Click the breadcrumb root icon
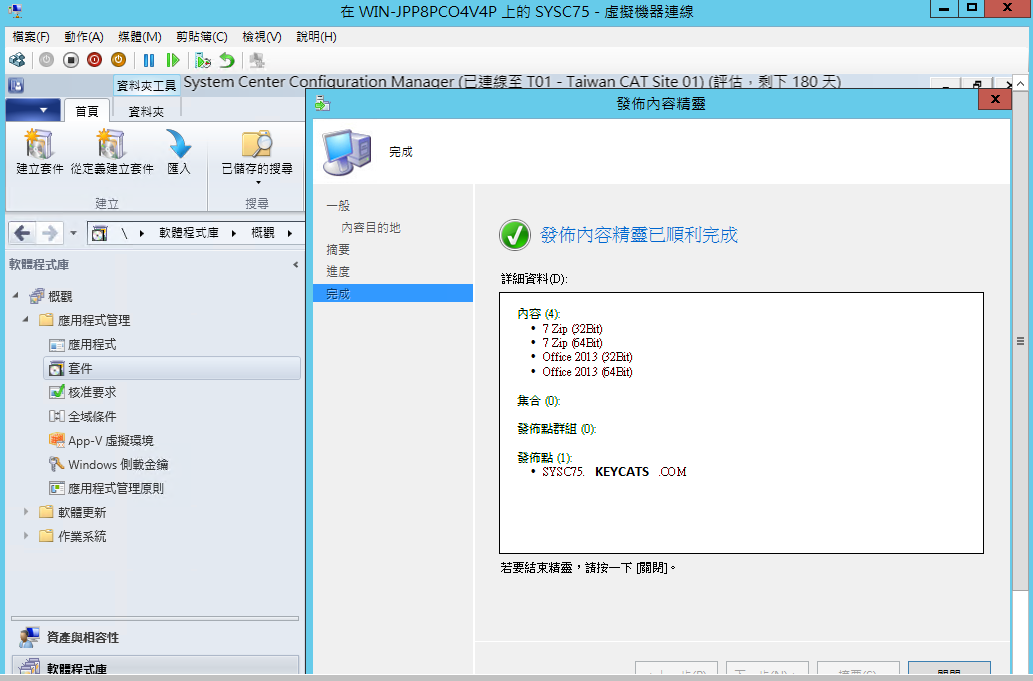 tap(99, 233)
